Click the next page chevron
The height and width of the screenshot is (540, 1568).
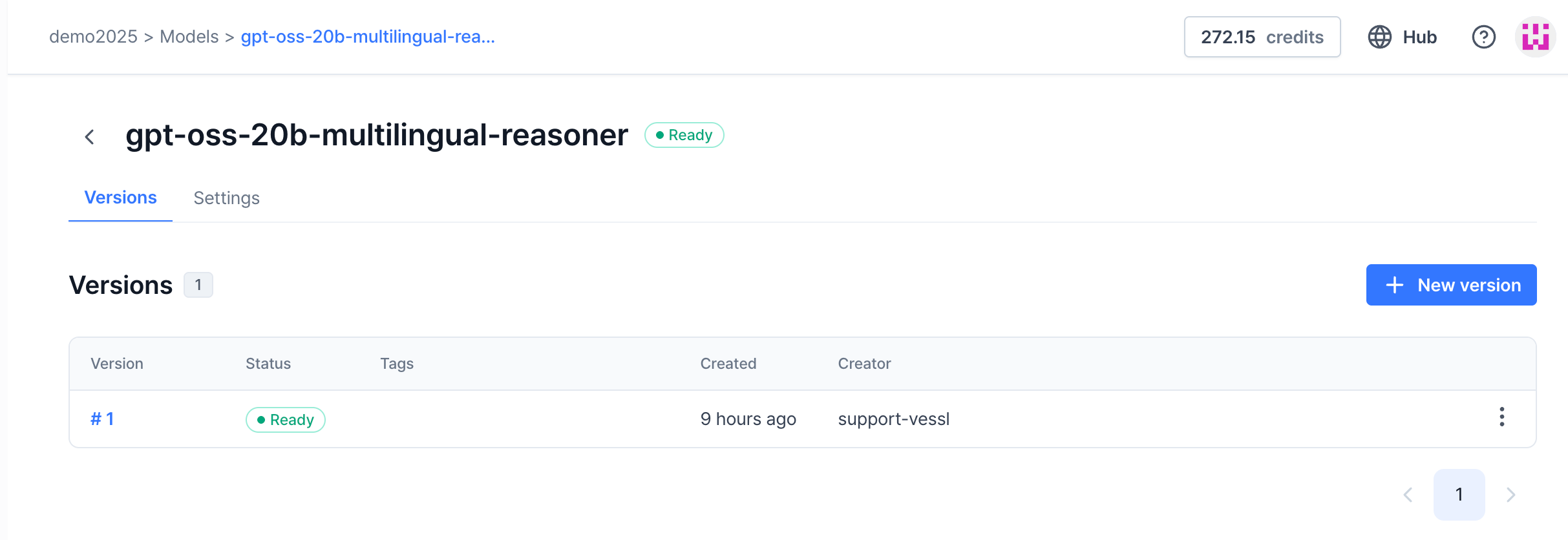click(x=1511, y=494)
